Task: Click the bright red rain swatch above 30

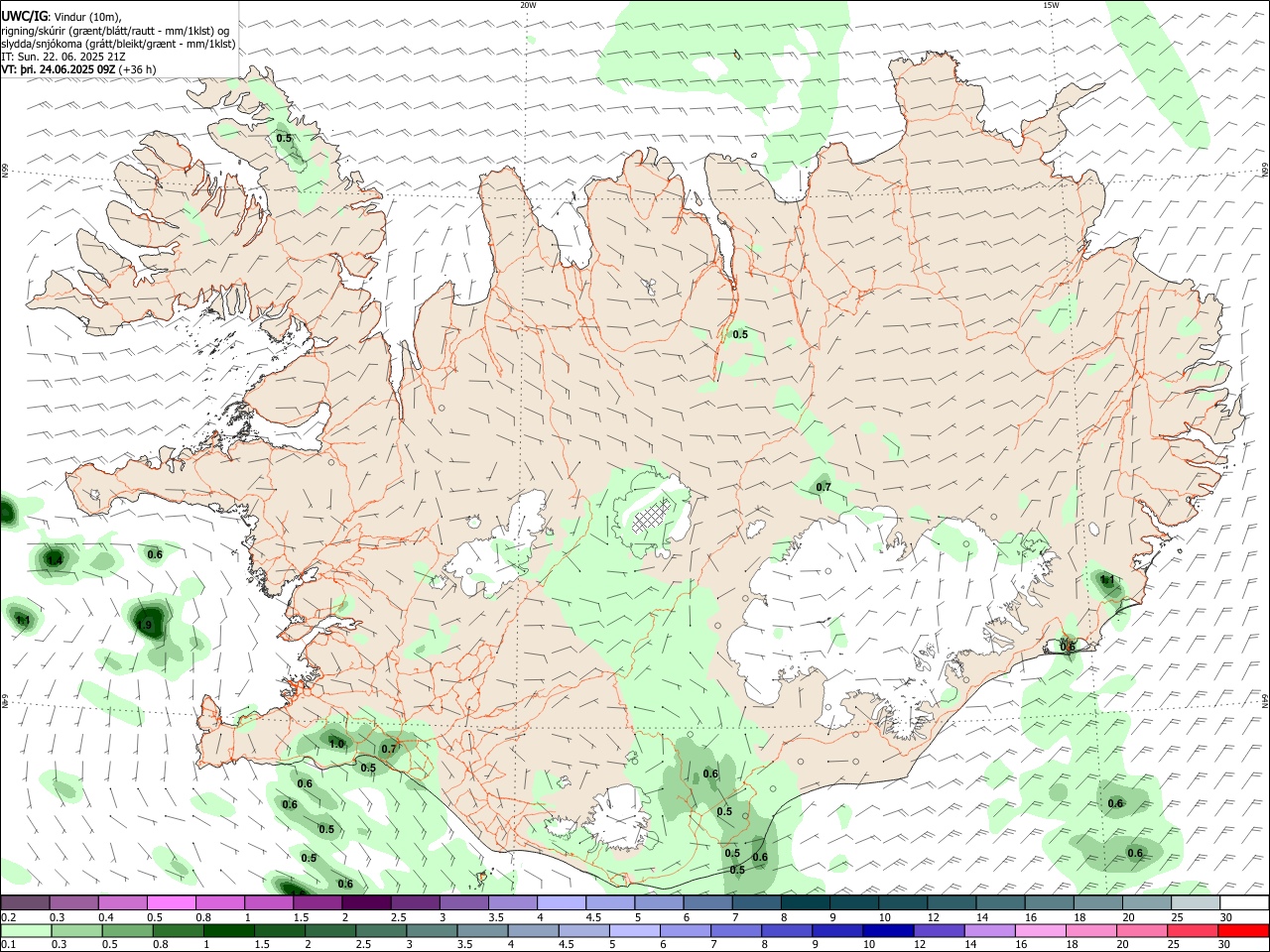Action: point(1242,930)
